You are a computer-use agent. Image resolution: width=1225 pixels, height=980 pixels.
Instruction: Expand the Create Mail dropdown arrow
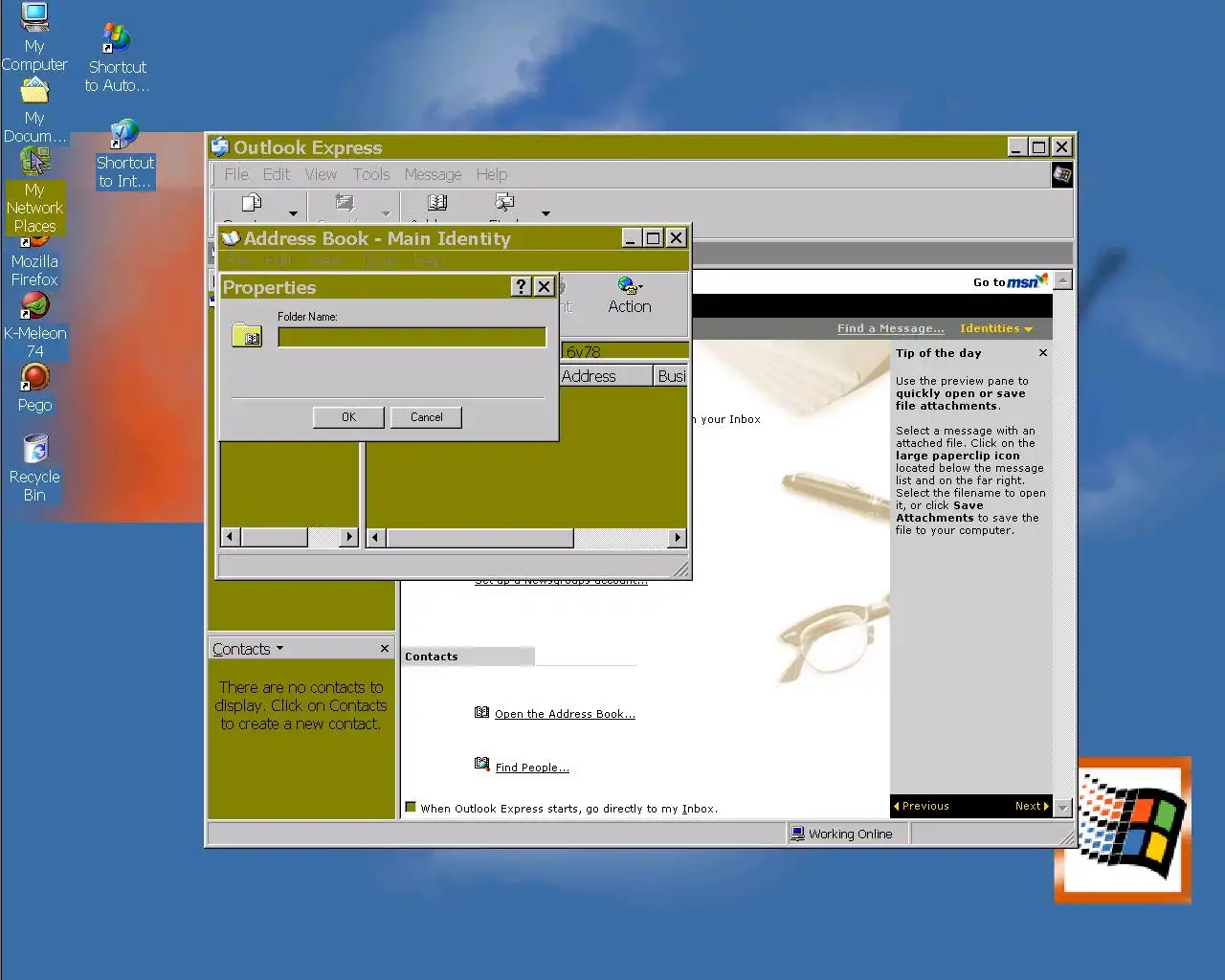(293, 213)
